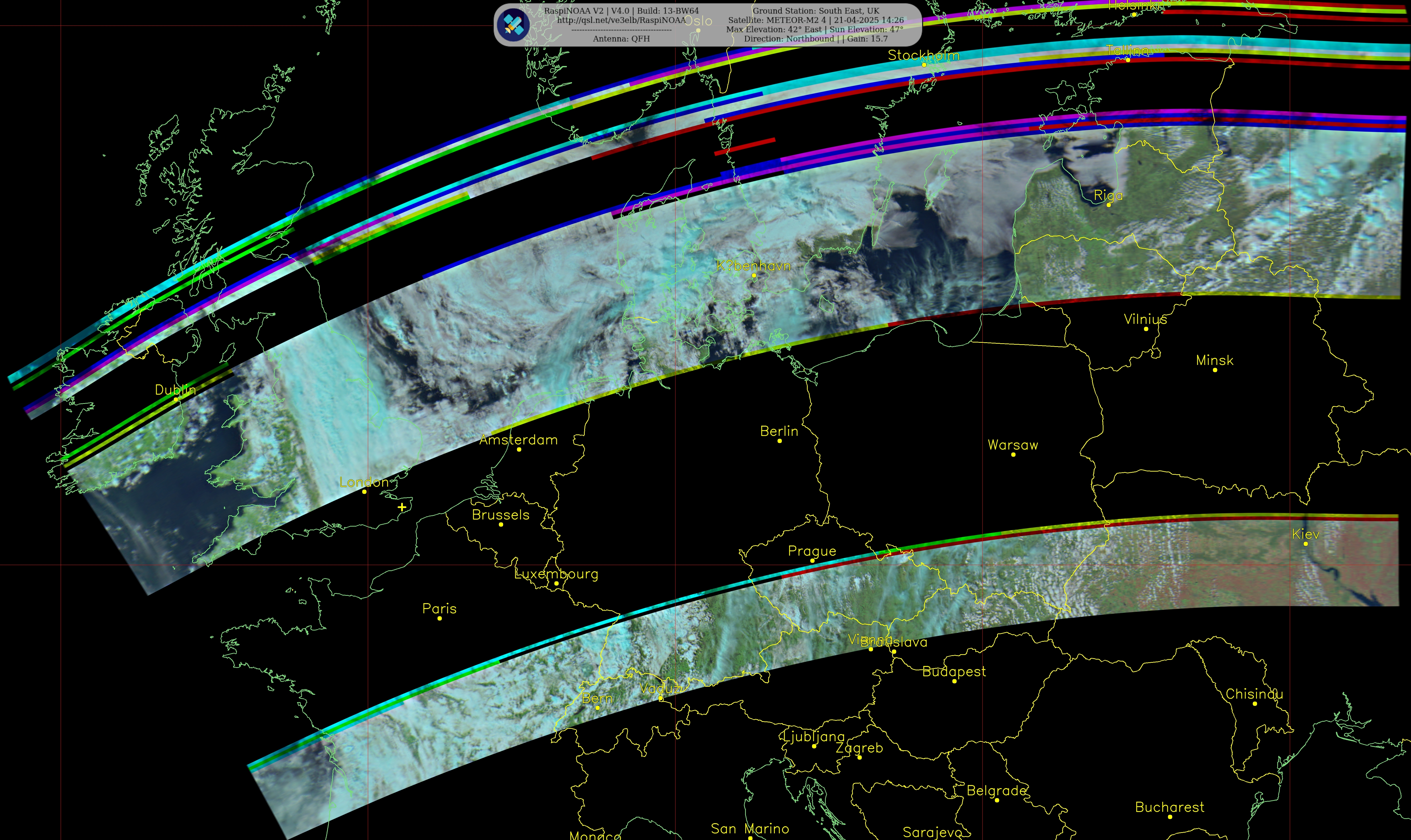Click the Vaduz city label
This screenshot has width=1411, height=840.
click(660, 689)
